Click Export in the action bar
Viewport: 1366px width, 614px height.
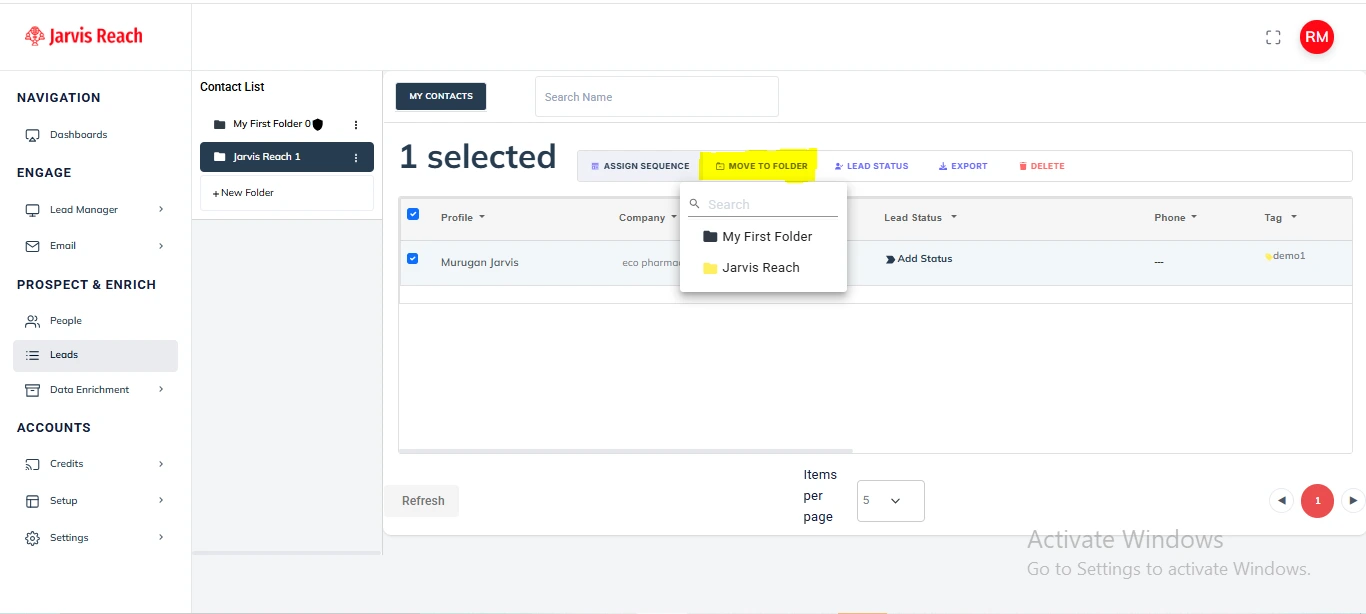point(963,166)
